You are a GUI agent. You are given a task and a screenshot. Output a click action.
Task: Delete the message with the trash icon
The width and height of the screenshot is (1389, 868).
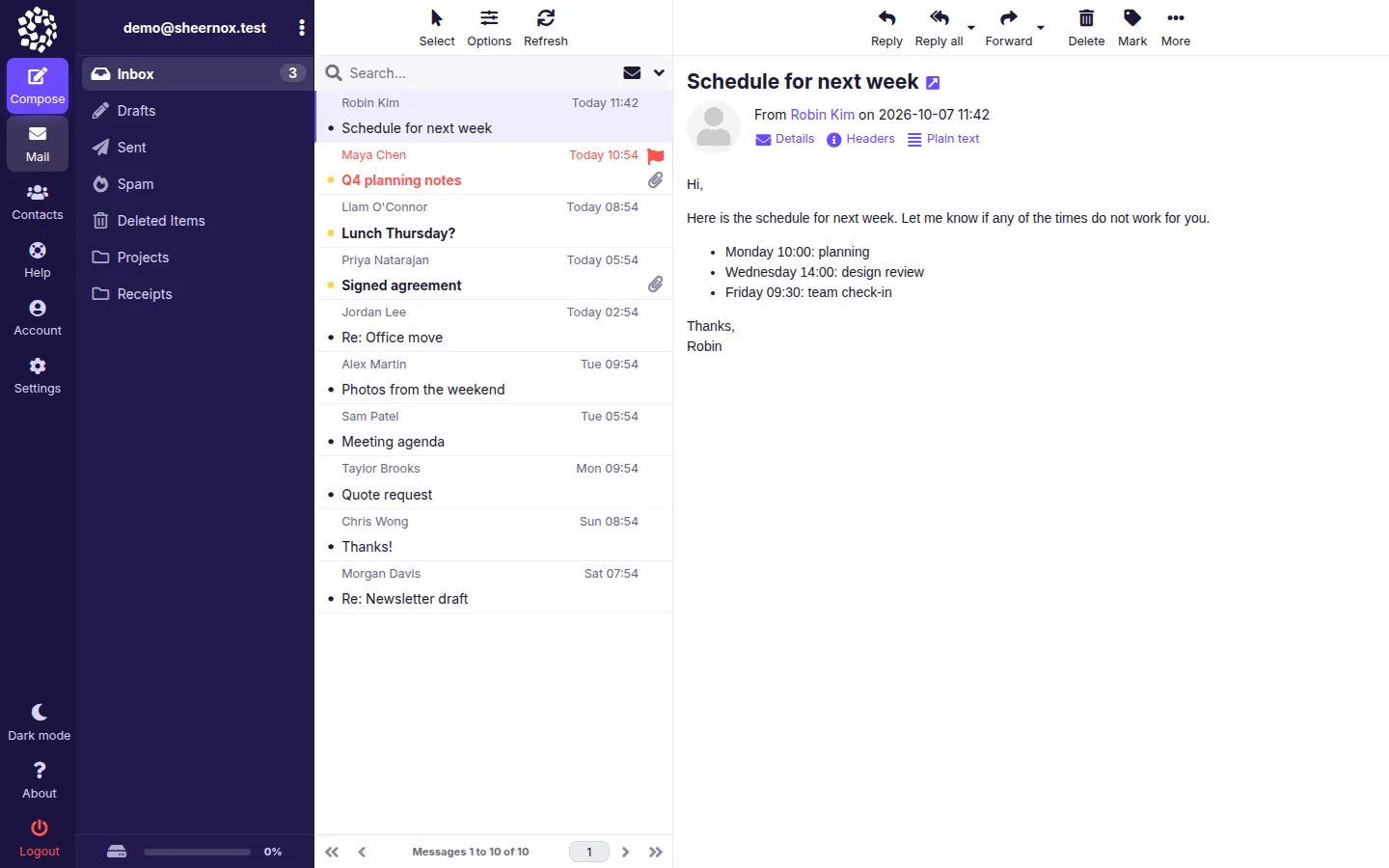click(1086, 28)
